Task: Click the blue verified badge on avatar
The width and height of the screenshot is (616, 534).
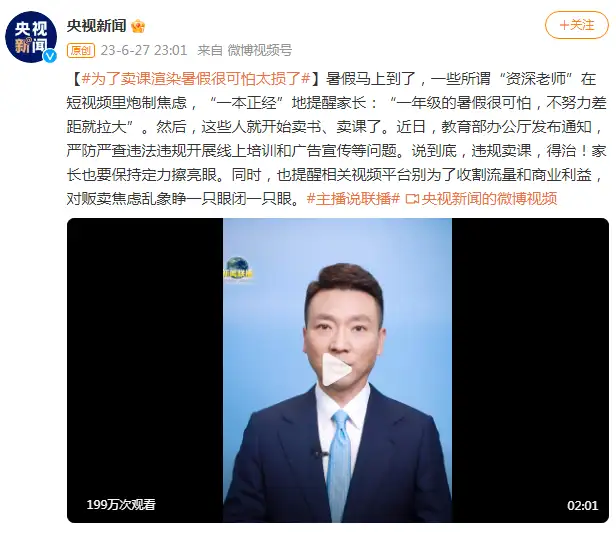Action: tap(50, 56)
